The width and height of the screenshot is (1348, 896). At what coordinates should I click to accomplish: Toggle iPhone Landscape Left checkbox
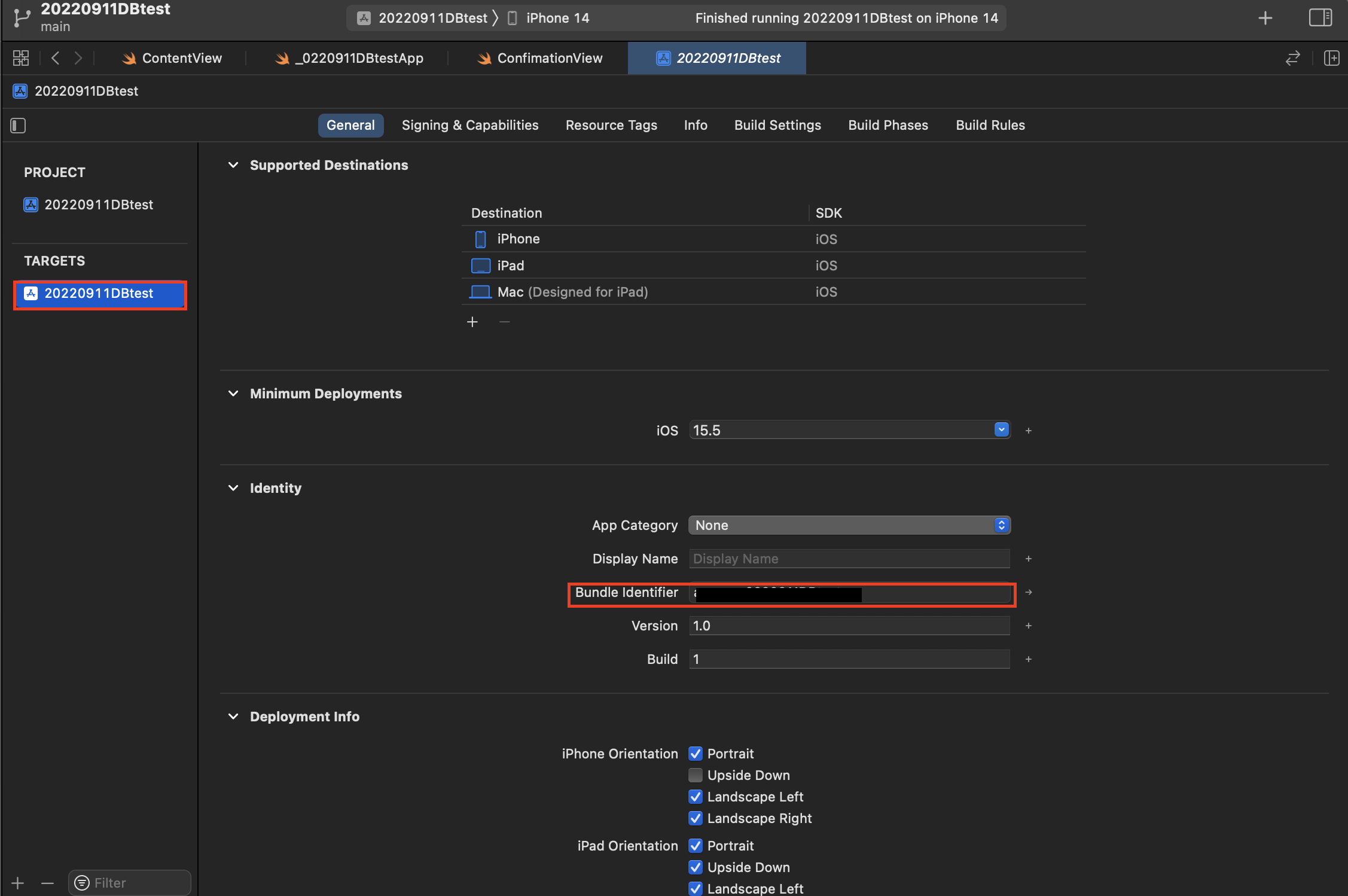pyautogui.click(x=695, y=797)
